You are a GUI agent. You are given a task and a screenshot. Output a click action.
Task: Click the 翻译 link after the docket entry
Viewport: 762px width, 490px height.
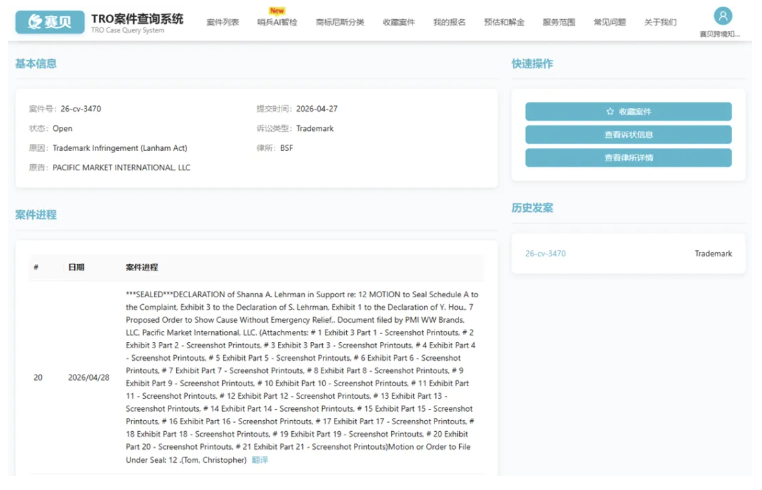click(x=260, y=460)
